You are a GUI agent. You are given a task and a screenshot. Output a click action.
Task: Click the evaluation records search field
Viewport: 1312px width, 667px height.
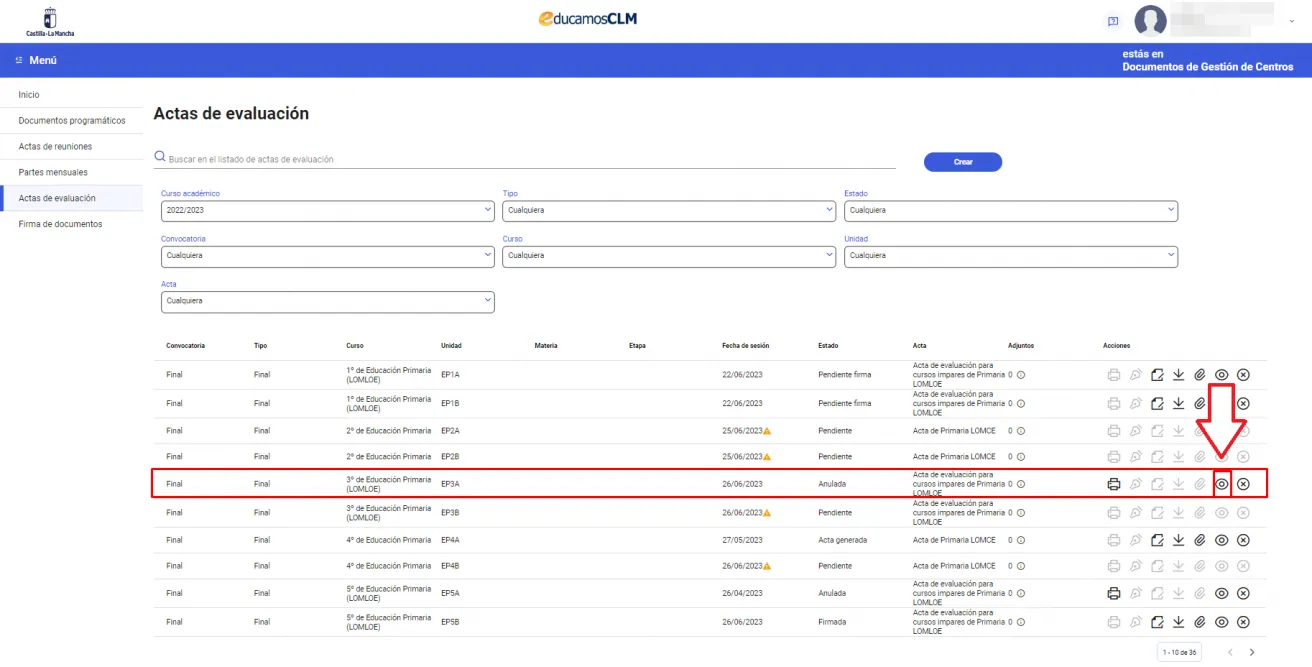(525, 159)
